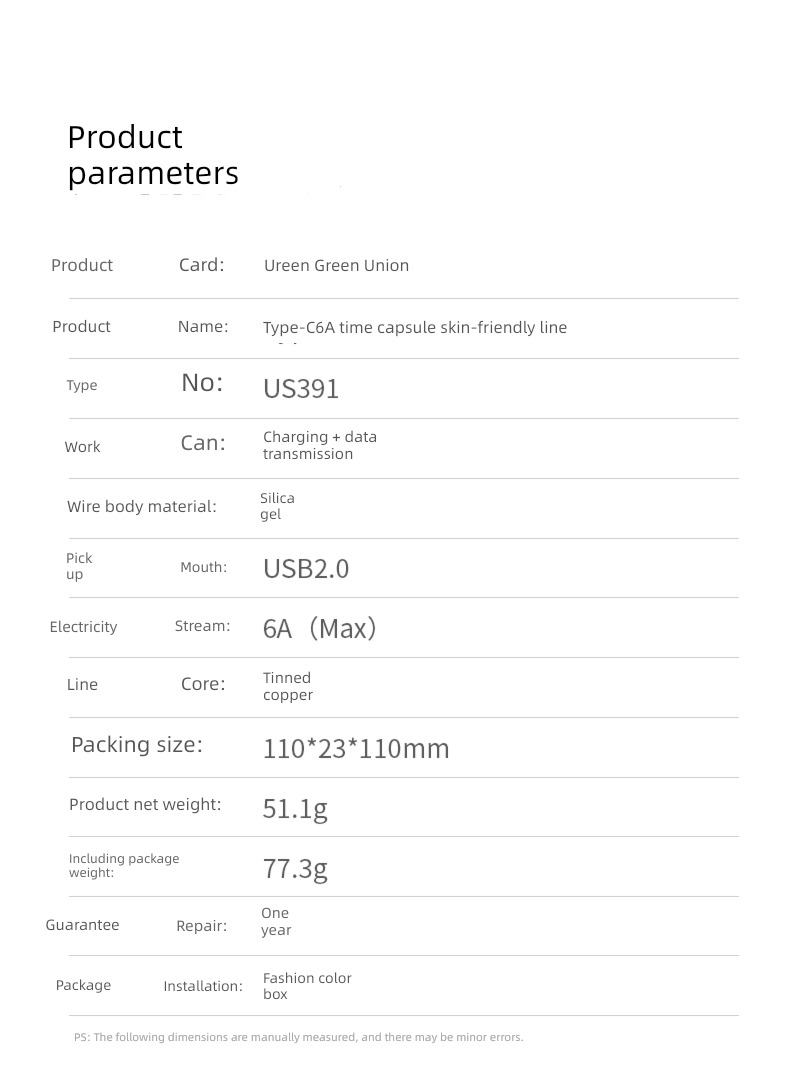Click the Including package weight label

(x=124, y=866)
